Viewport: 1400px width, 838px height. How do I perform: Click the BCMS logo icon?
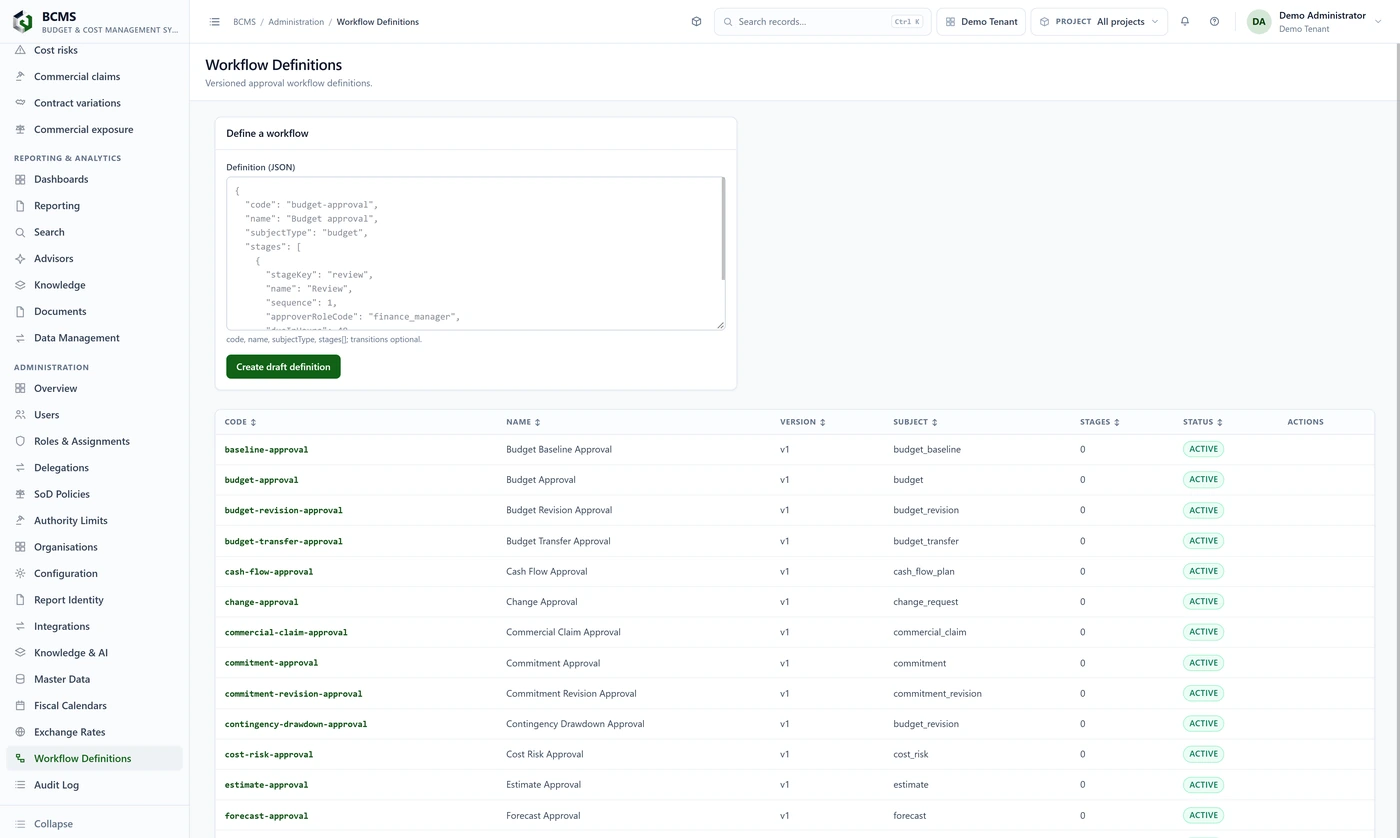click(x=23, y=21)
